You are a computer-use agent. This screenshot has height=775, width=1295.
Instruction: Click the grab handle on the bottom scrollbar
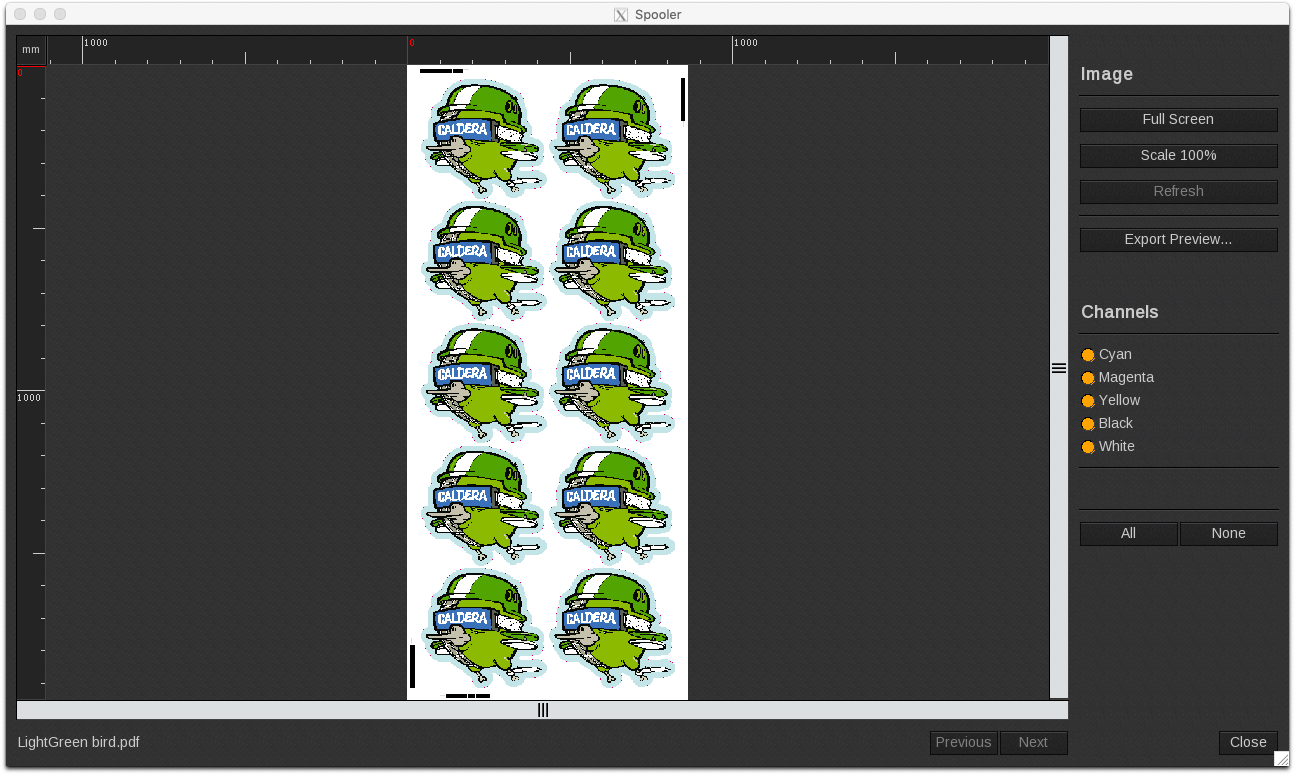[543, 710]
